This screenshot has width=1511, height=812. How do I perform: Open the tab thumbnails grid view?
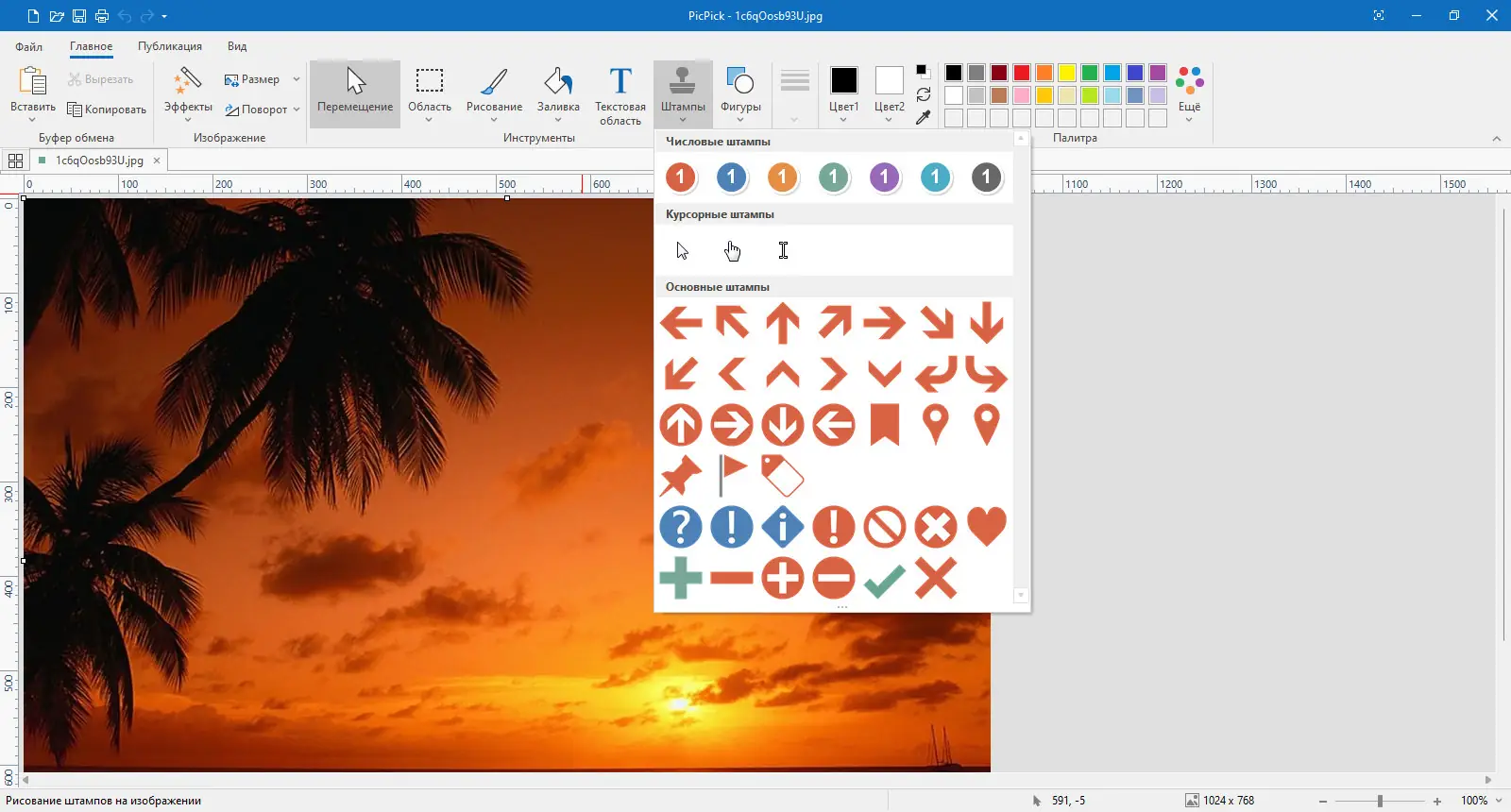click(15, 161)
